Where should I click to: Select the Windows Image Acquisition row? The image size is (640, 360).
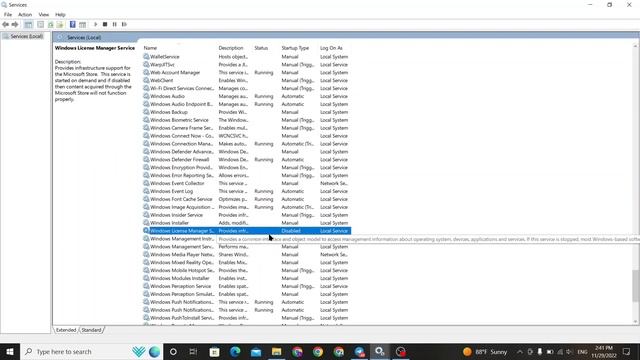pos(247,207)
